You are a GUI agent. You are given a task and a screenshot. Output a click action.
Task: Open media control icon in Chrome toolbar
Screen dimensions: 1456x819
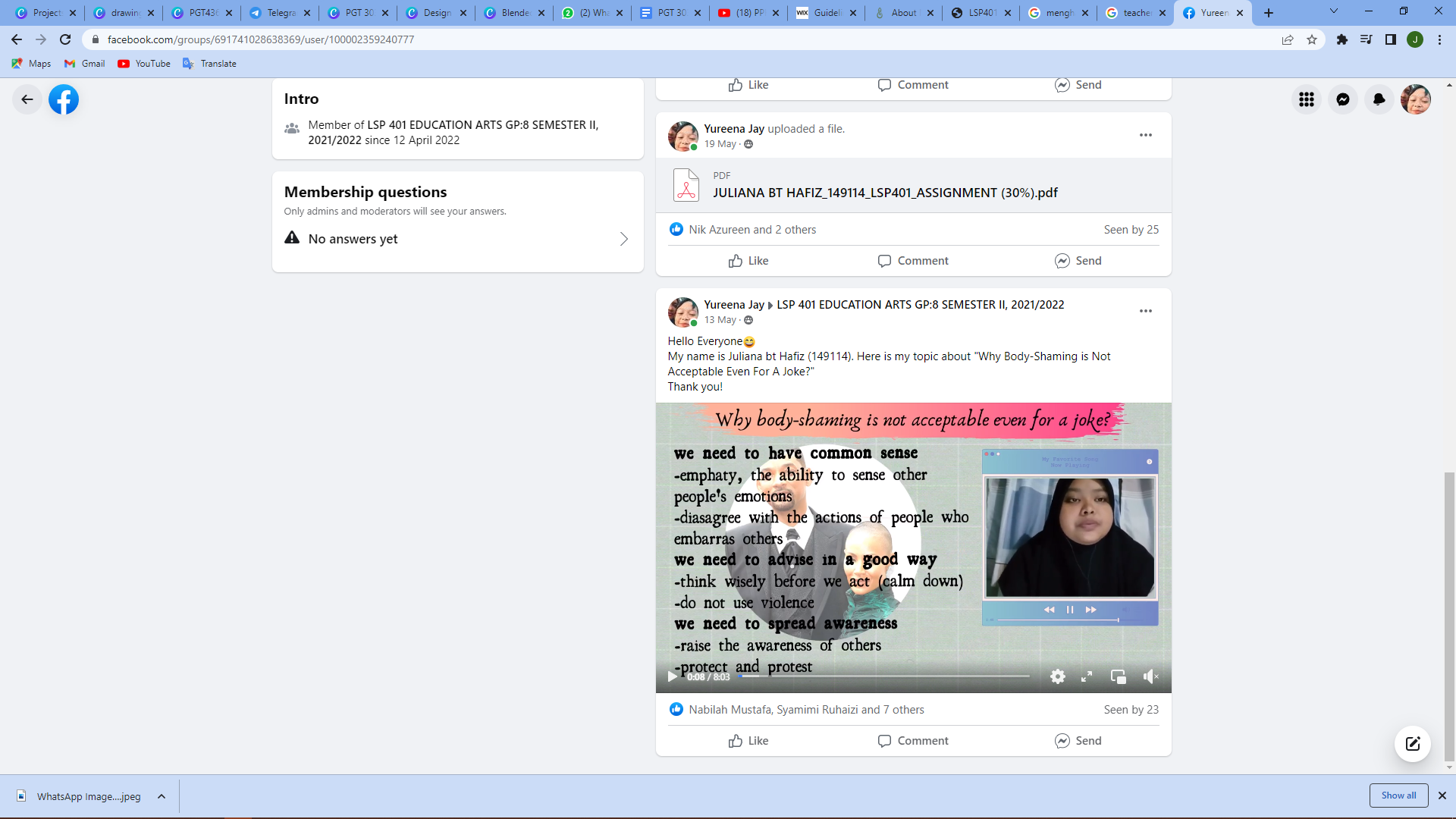click(x=1367, y=39)
